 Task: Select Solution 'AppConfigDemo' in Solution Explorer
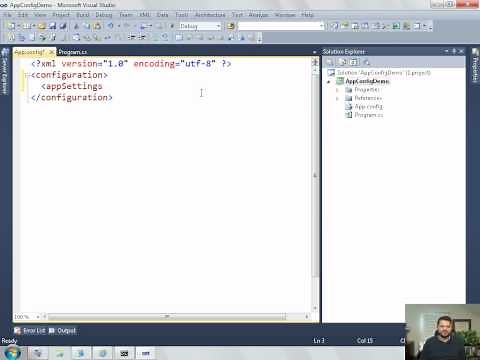click(379, 73)
